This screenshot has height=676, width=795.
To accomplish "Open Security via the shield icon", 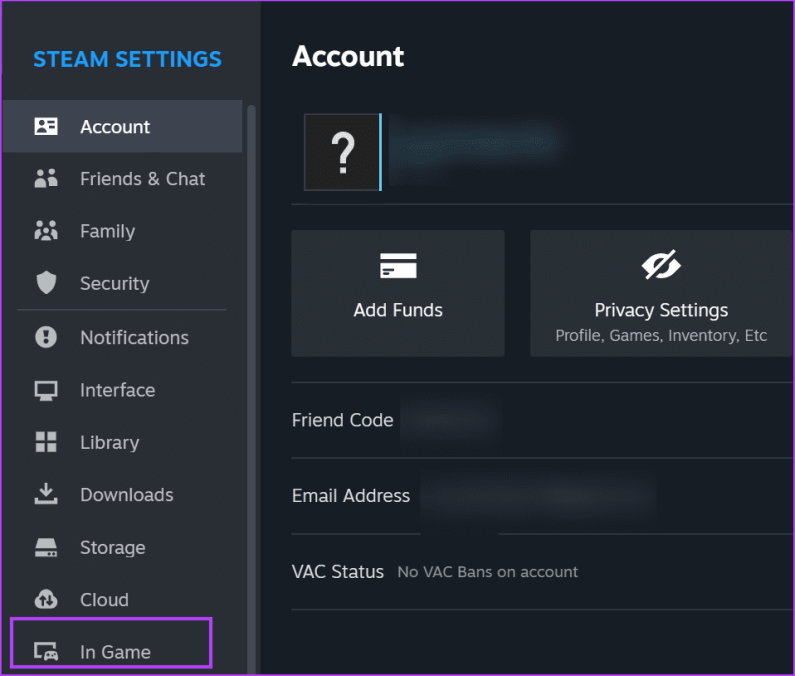I will point(46,284).
